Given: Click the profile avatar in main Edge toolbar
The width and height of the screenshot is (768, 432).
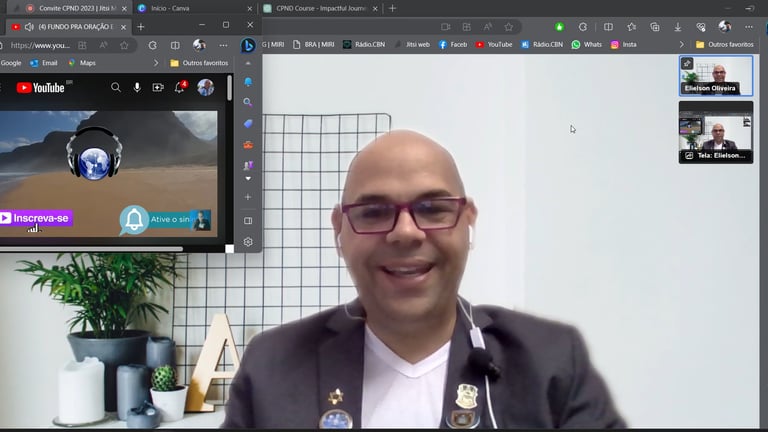Looking at the screenshot, I should point(725,26).
